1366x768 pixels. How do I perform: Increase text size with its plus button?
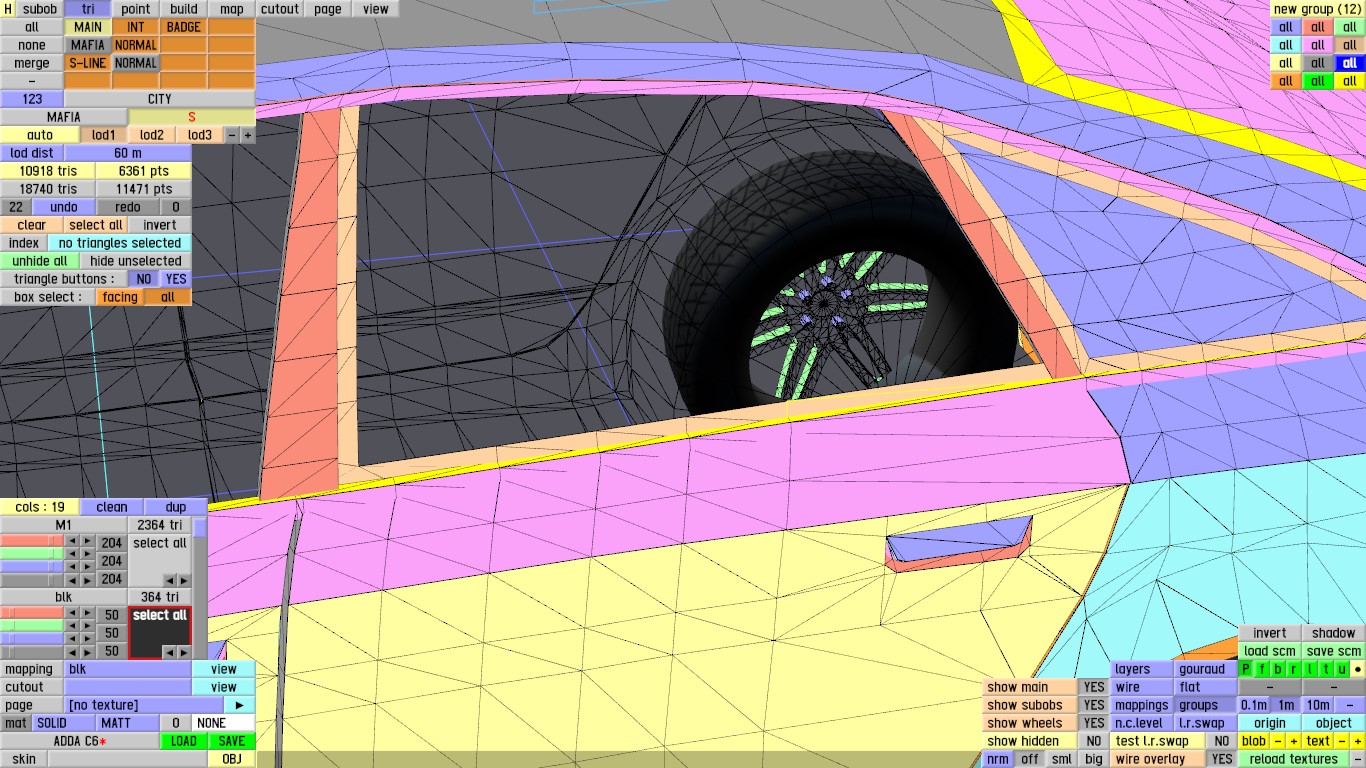(x=1358, y=741)
